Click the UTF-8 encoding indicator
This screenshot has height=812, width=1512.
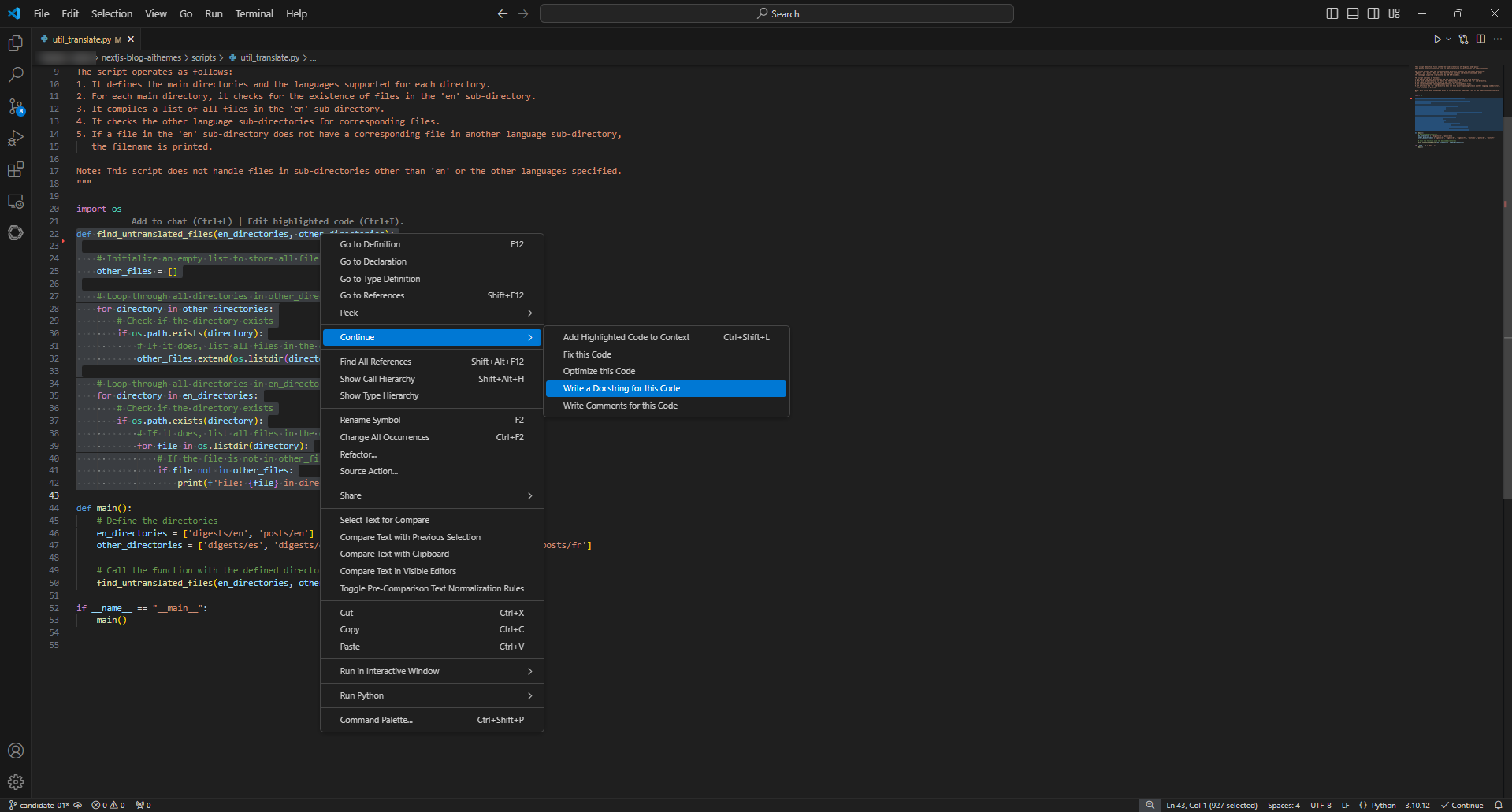point(1321,805)
